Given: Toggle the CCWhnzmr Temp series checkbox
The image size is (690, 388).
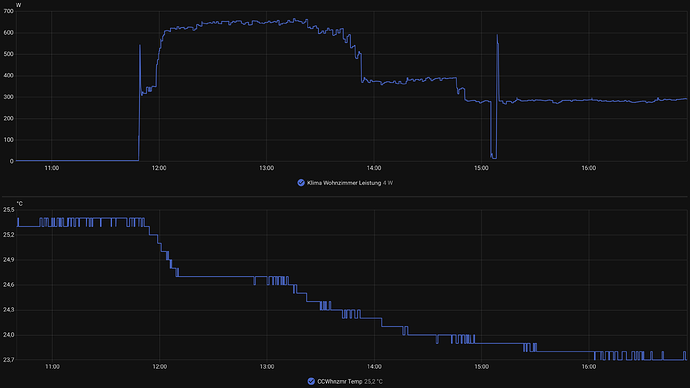Looking at the screenshot, I should (311, 381).
